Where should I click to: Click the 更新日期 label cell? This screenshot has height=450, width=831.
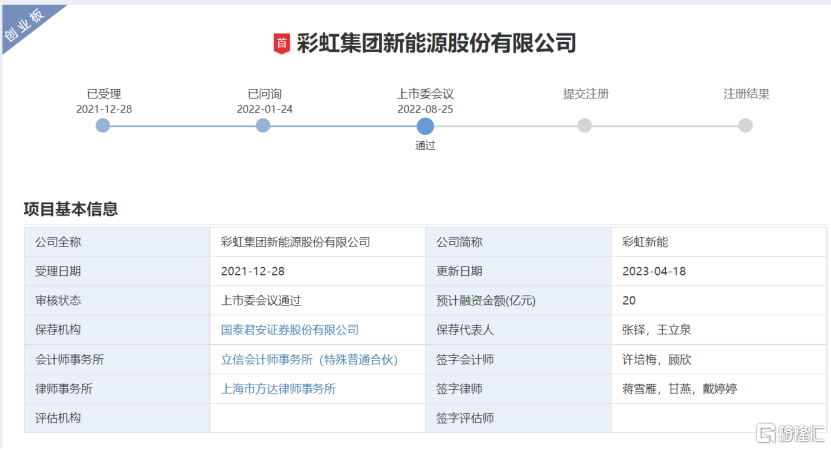tap(518, 271)
